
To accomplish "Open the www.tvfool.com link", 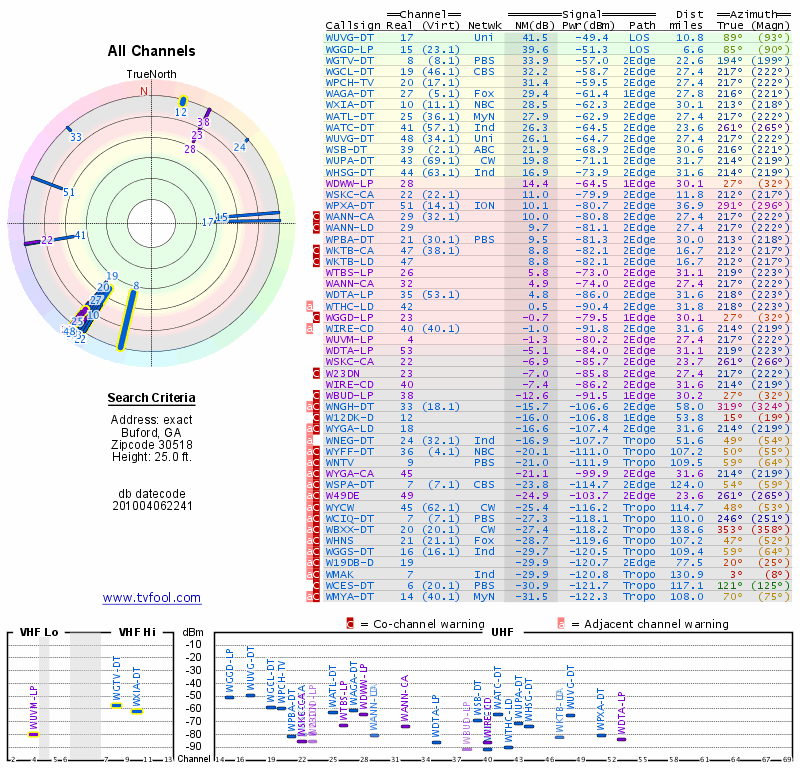I will pos(151,598).
